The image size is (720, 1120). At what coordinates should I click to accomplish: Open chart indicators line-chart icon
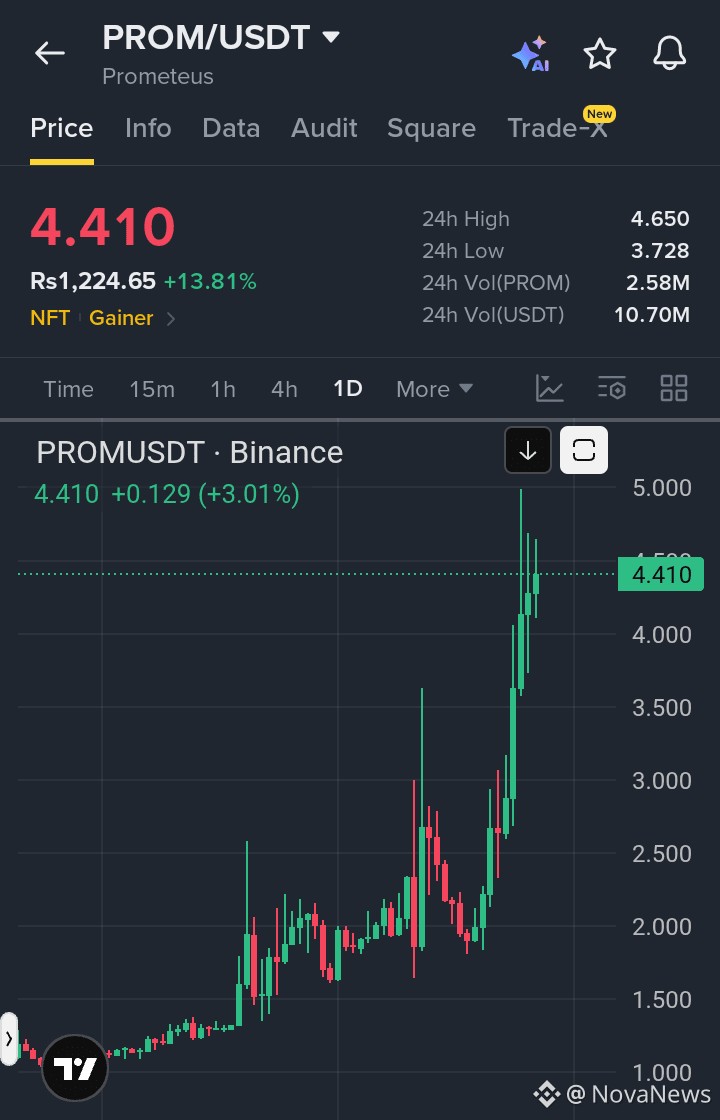tap(549, 389)
